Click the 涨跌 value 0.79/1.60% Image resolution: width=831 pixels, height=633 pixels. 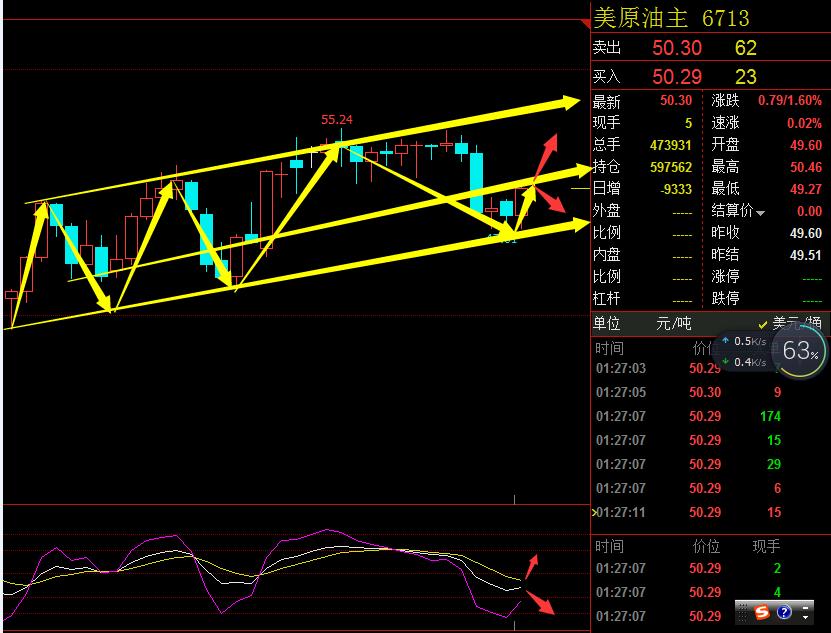(789, 101)
